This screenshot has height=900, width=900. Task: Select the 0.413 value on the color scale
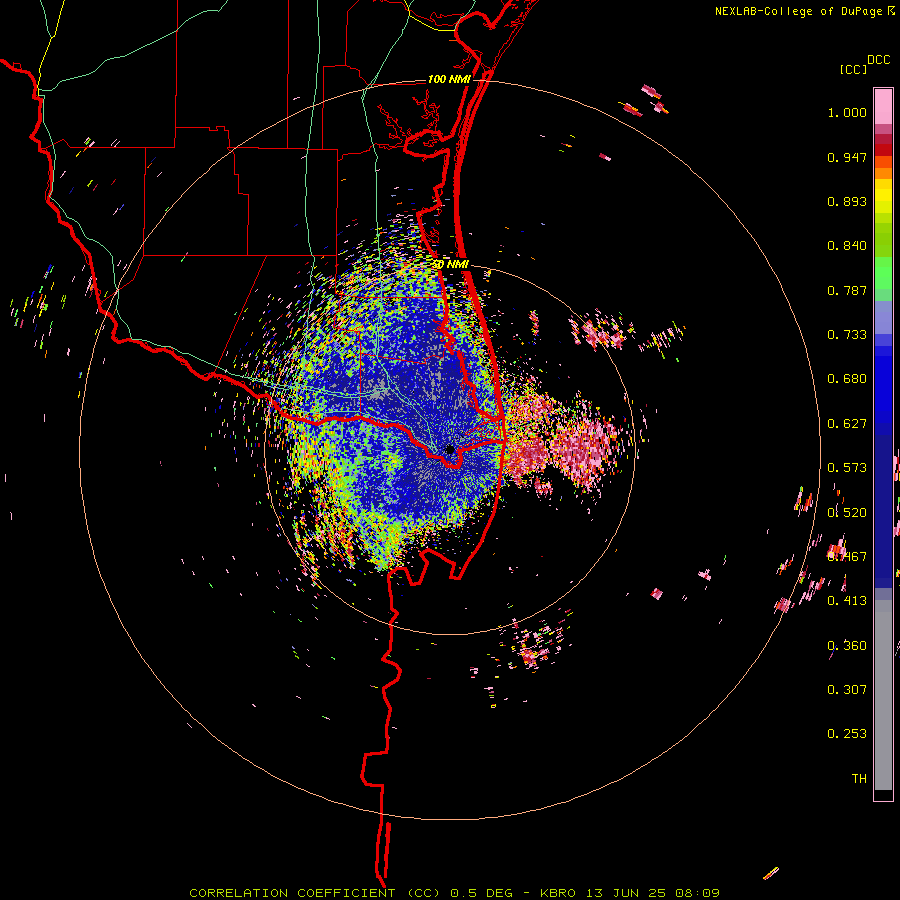click(x=847, y=601)
